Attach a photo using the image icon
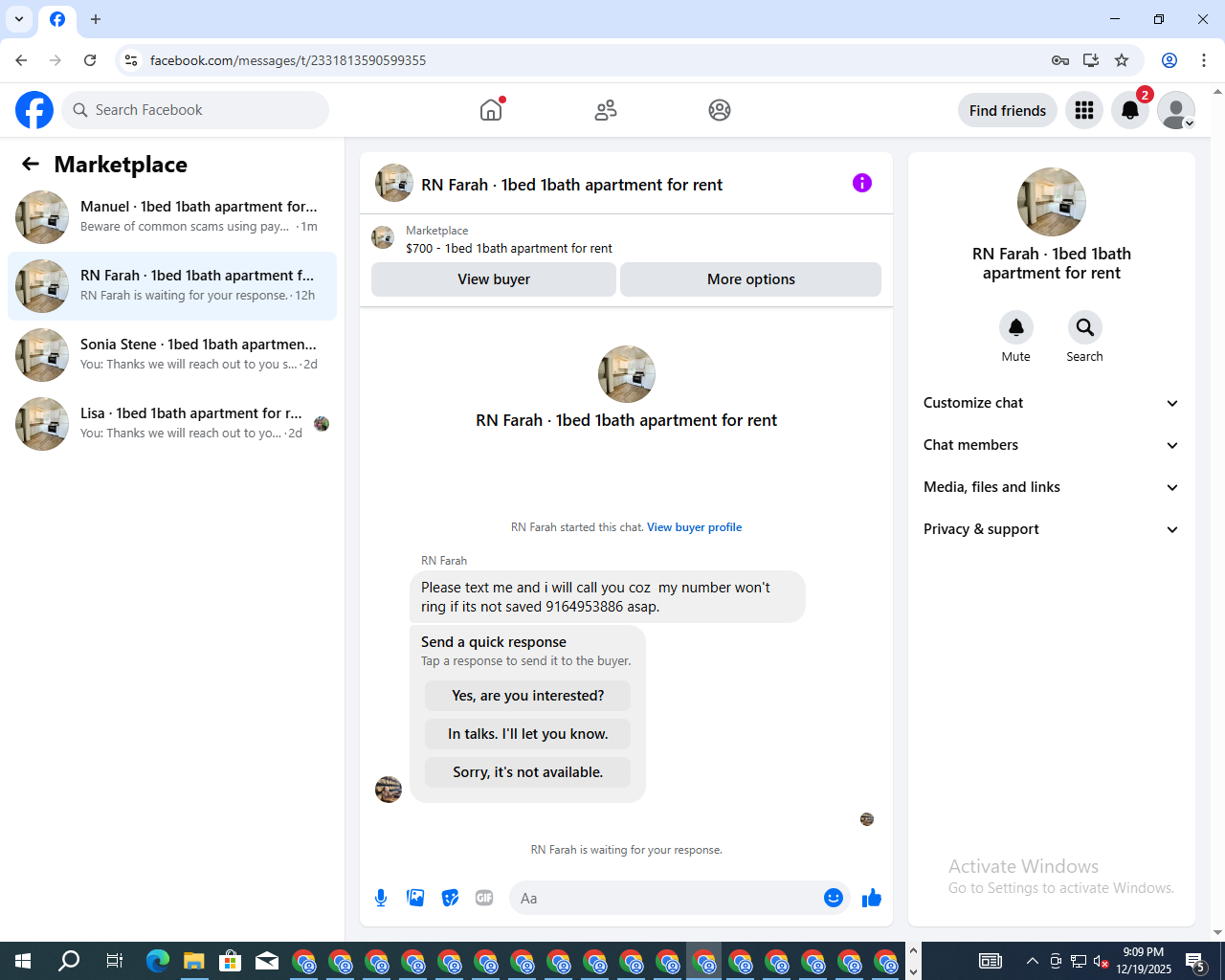The image size is (1225, 980). 415,898
